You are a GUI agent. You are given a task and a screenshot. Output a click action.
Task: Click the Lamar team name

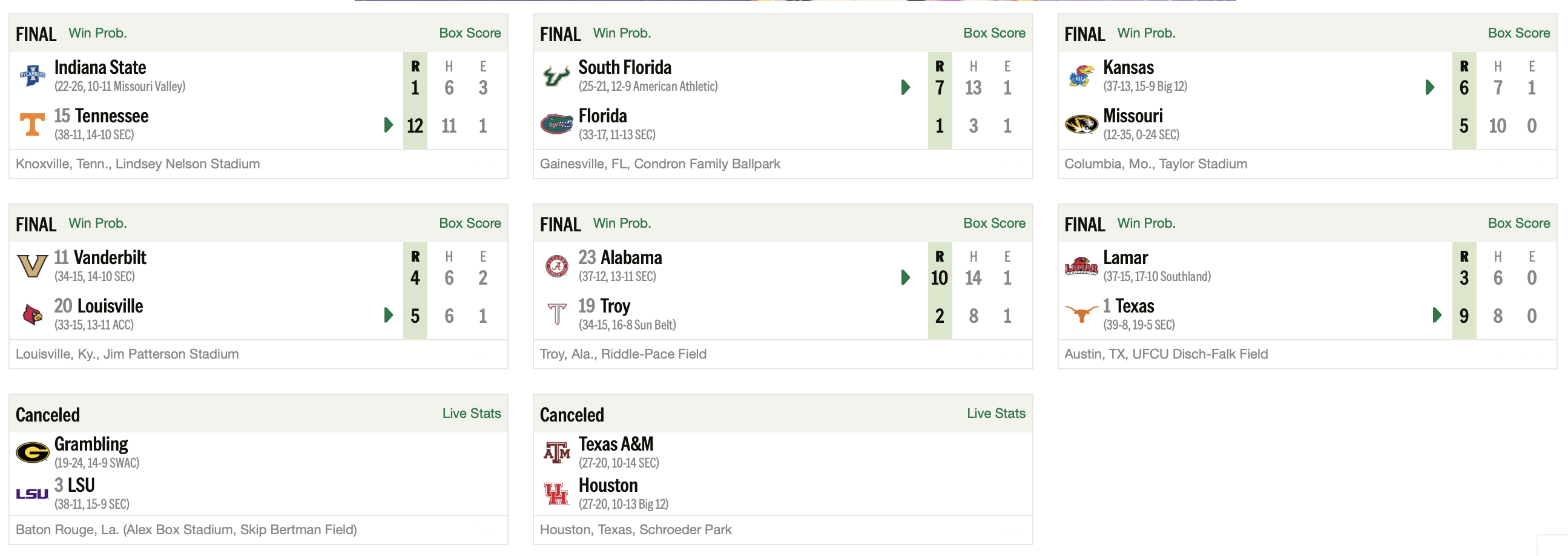coord(1125,257)
